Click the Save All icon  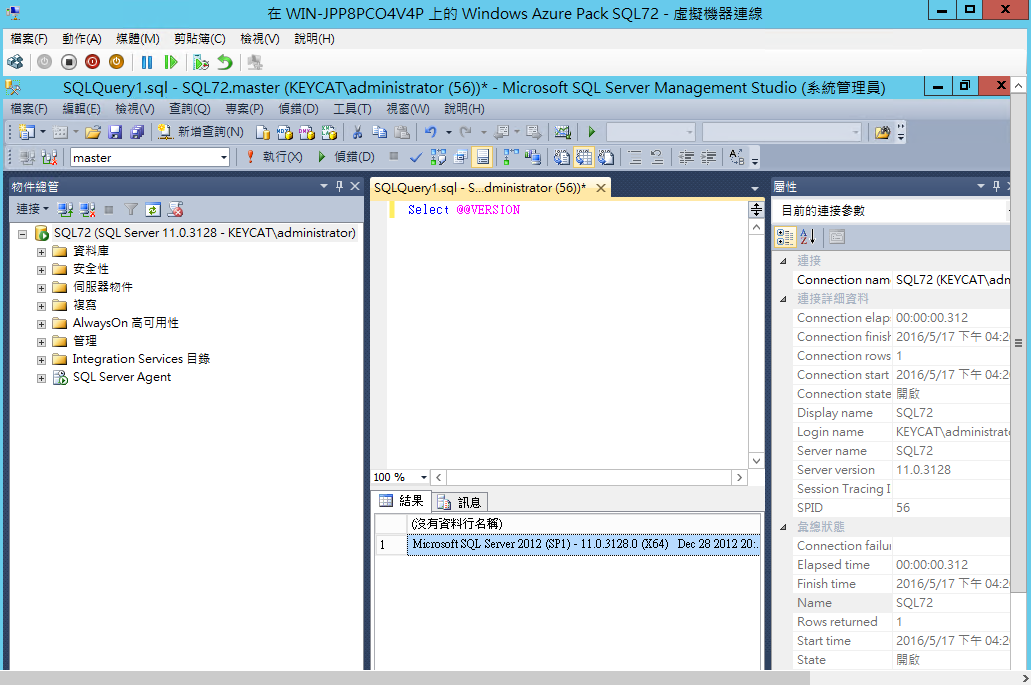(137, 132)
